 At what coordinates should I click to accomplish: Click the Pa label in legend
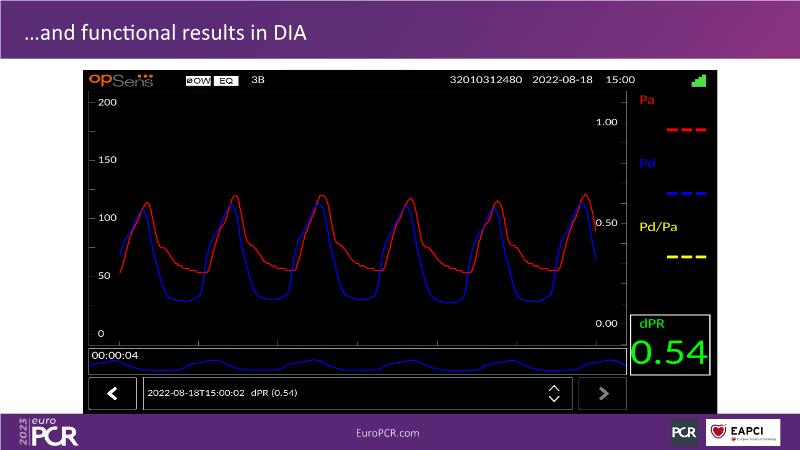pyautogui.click(x=647, y=100)
